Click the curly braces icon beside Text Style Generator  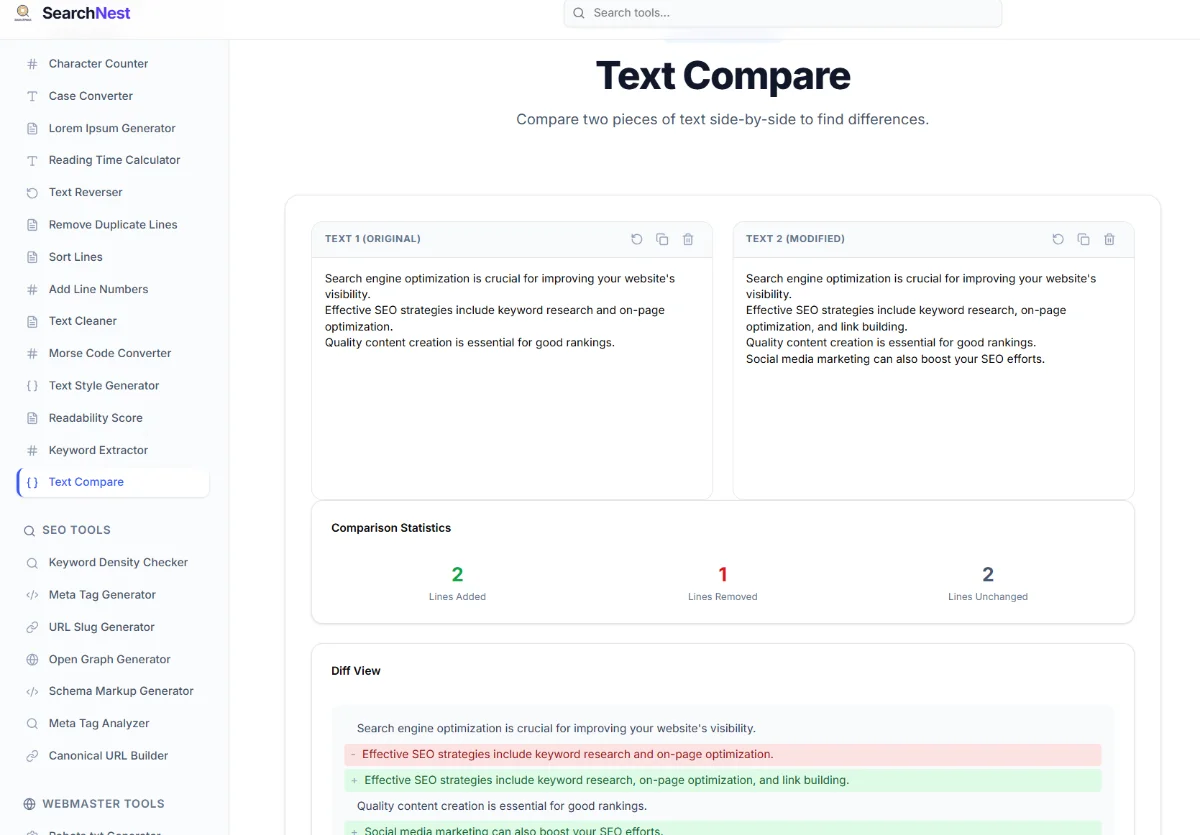pyautogui.click(x=32, y=385)
